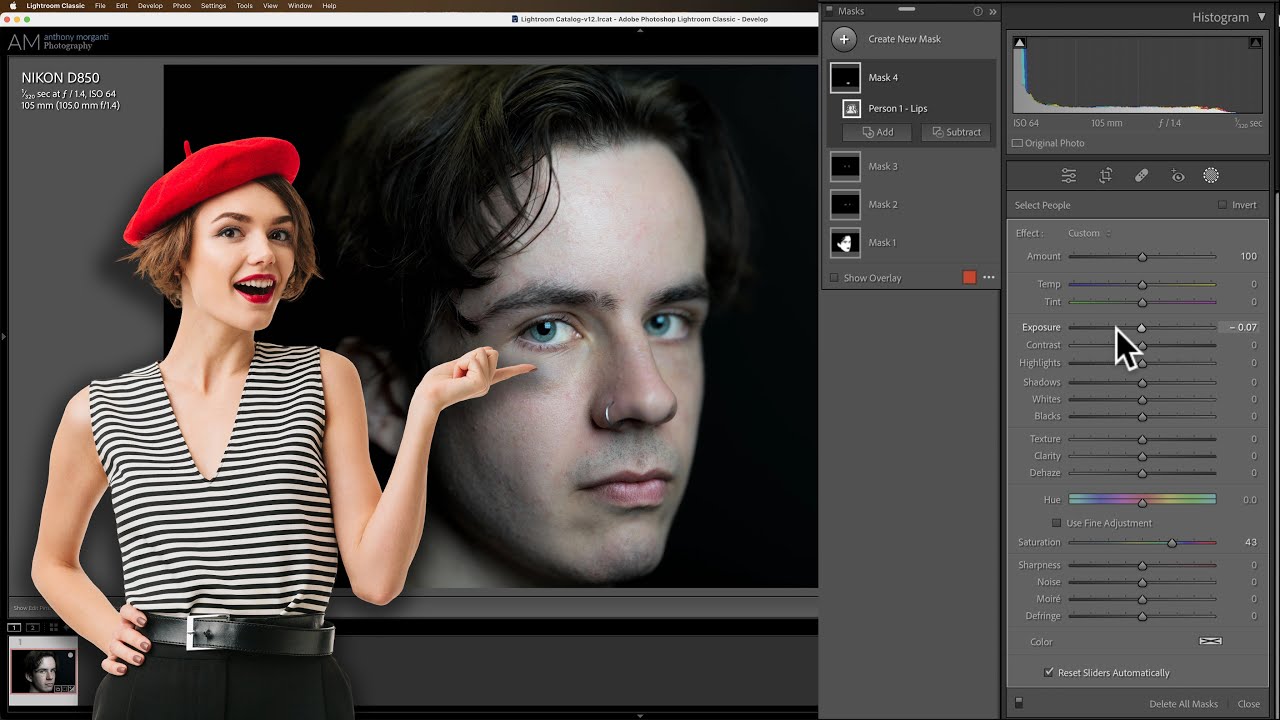
Task: Open the File menu
Action: pyautogui.click(x=100, y=6)
